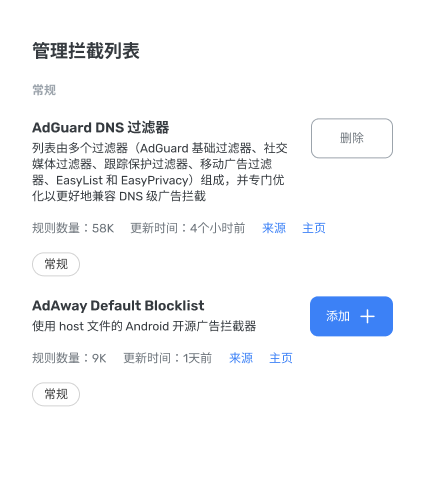Remove the AdGuard DNS 过滤器 with 删除
Viewport: 425px width, 483px height.
point(352,138)
